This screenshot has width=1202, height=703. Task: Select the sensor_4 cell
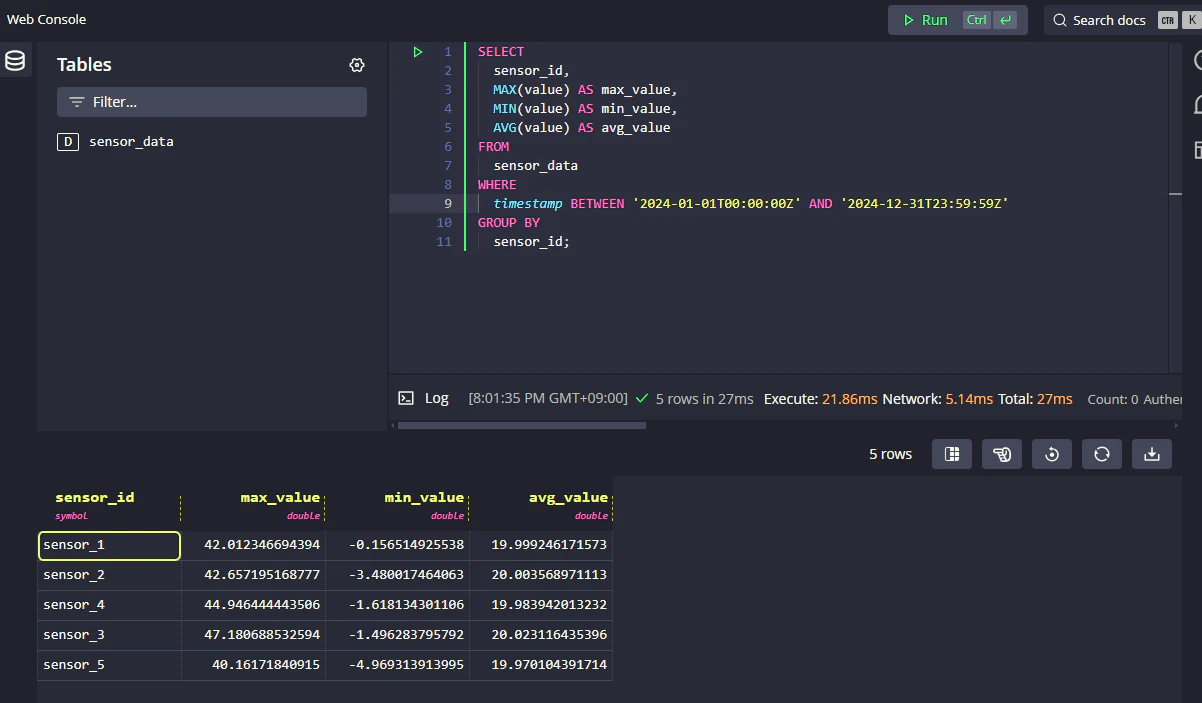click(110, 606)
